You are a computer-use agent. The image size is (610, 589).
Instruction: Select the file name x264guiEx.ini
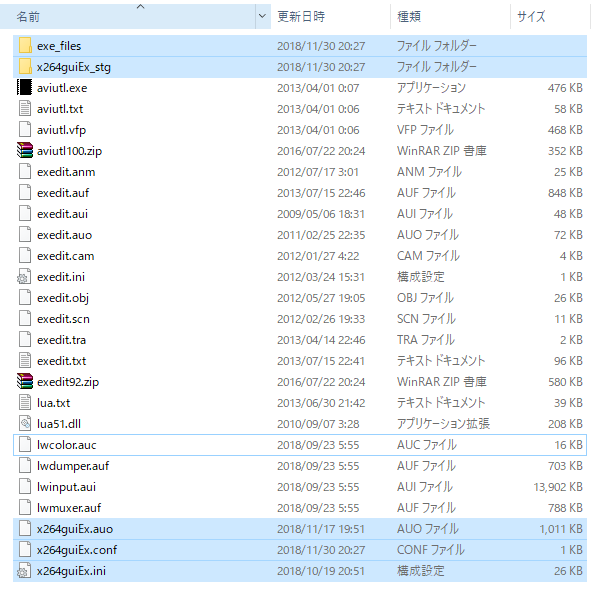pyautogui.click(x=71, y=571)
